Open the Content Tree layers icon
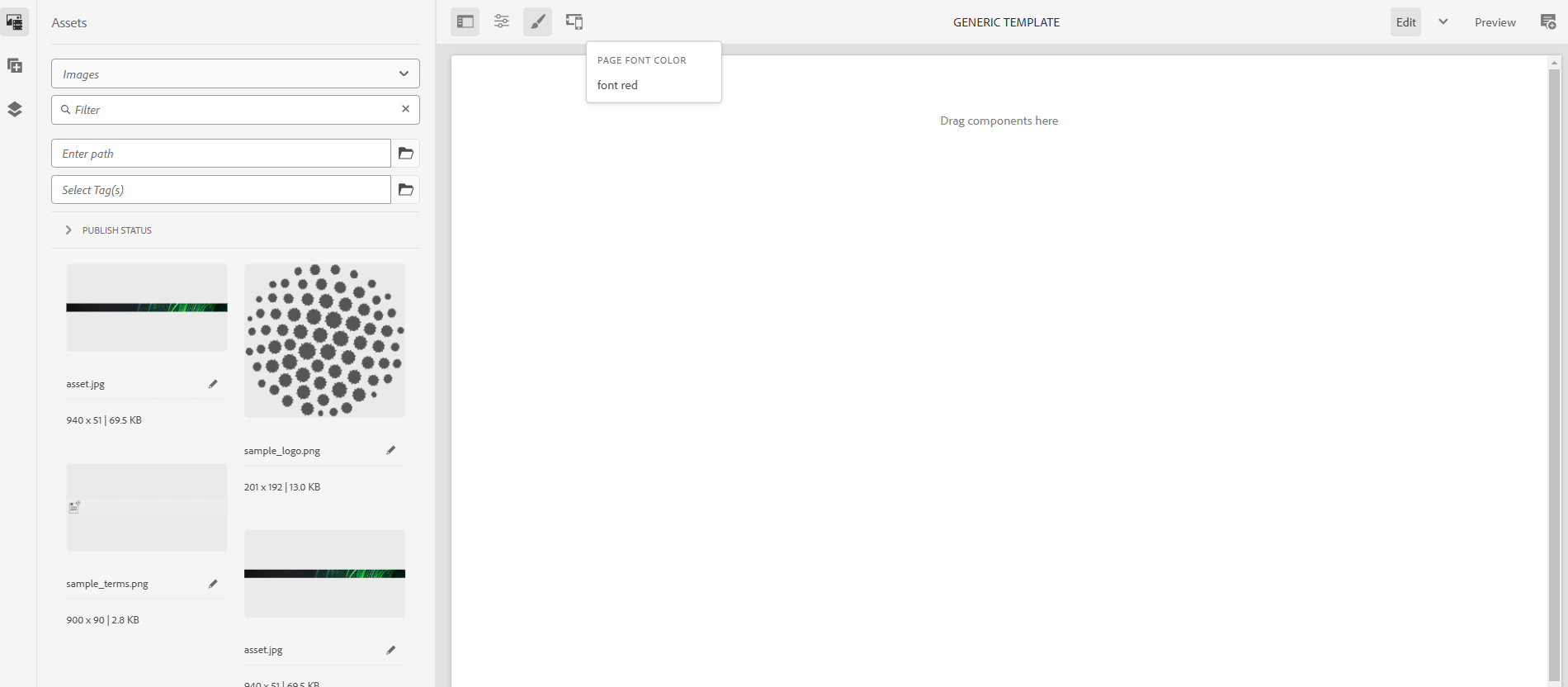1568x687 pixels. pos(15,110)
